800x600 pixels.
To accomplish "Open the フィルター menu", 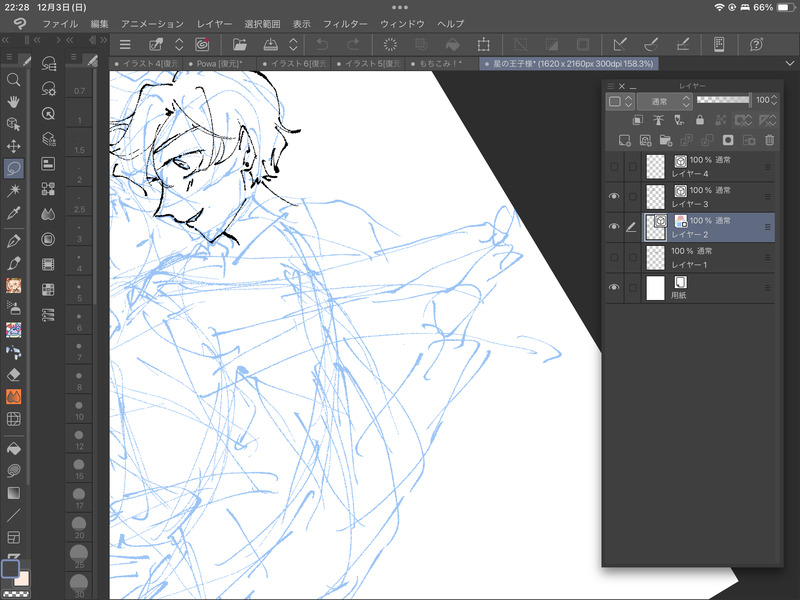I will [345, 24].
